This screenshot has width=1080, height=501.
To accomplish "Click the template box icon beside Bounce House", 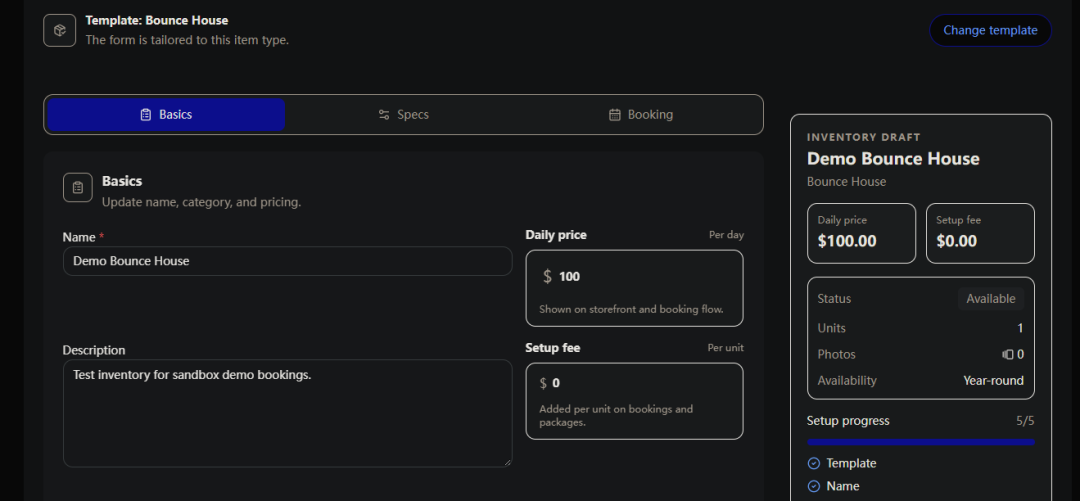I will 59,30.
